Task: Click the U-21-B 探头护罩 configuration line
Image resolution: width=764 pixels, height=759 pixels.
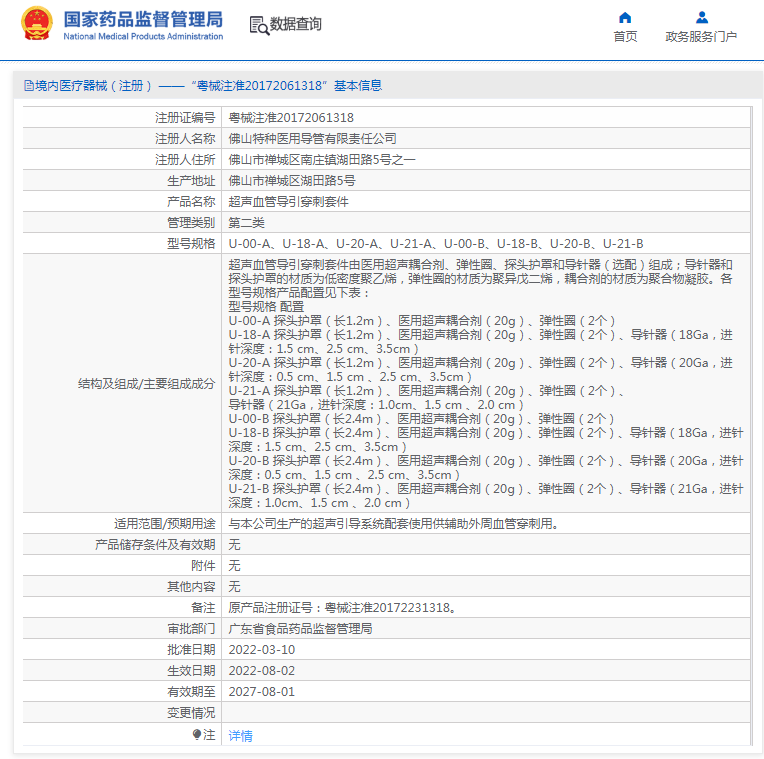Action: click(486, 495)
